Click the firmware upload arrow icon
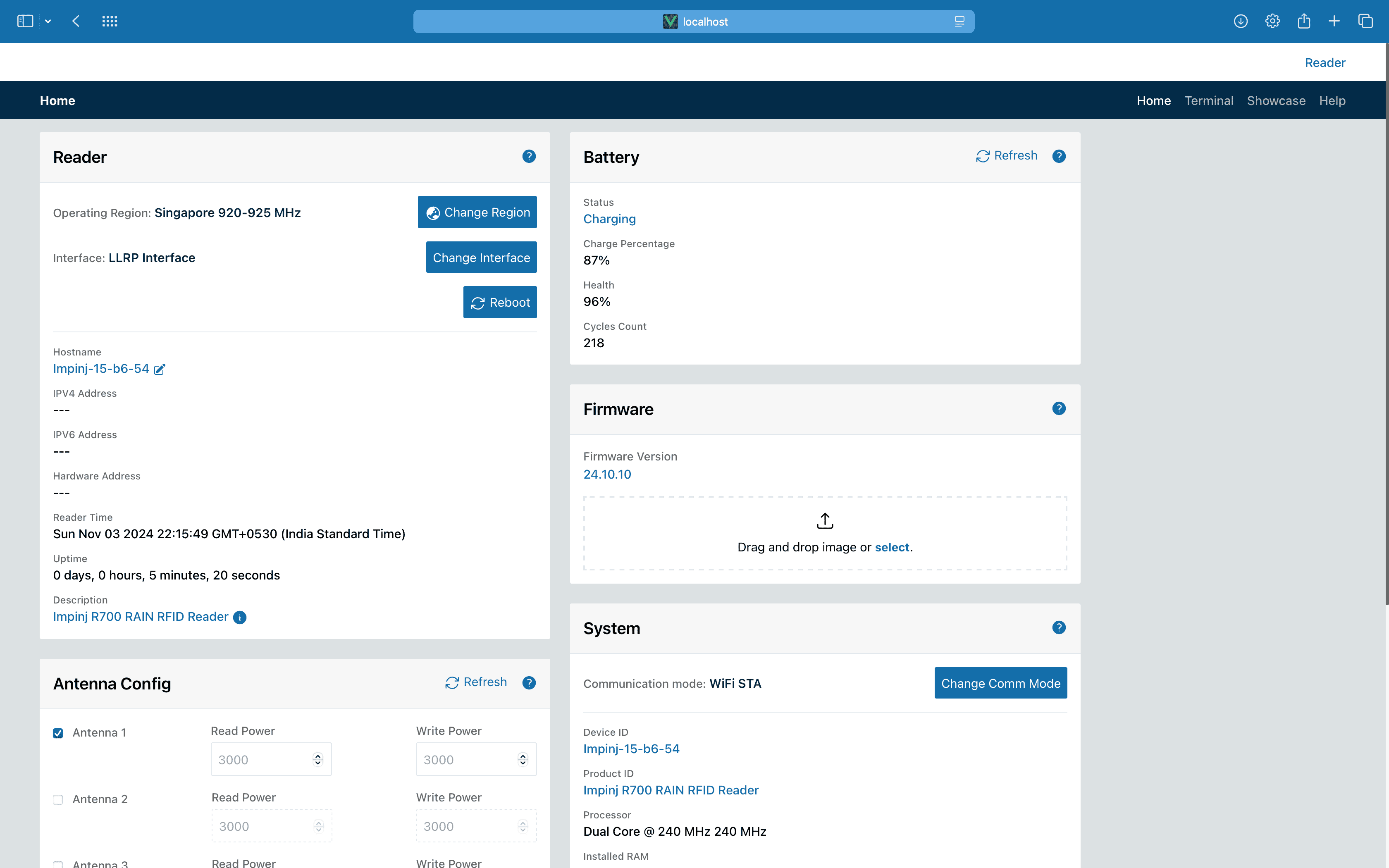 pyautogui.click(x=825, y=521)
